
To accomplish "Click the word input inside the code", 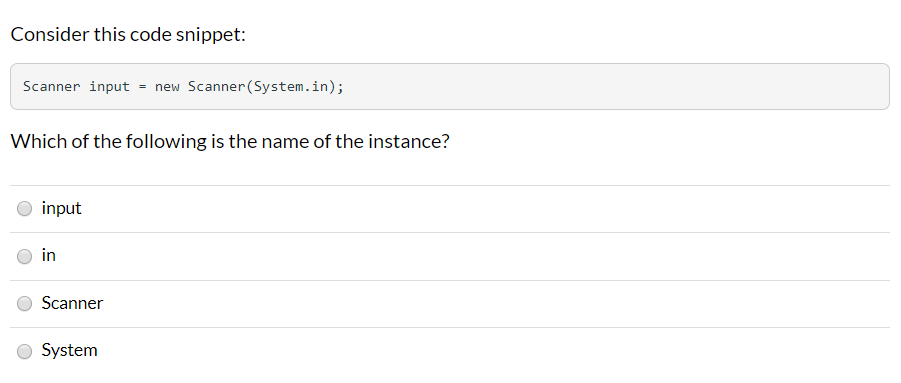I will pos(109,87).
